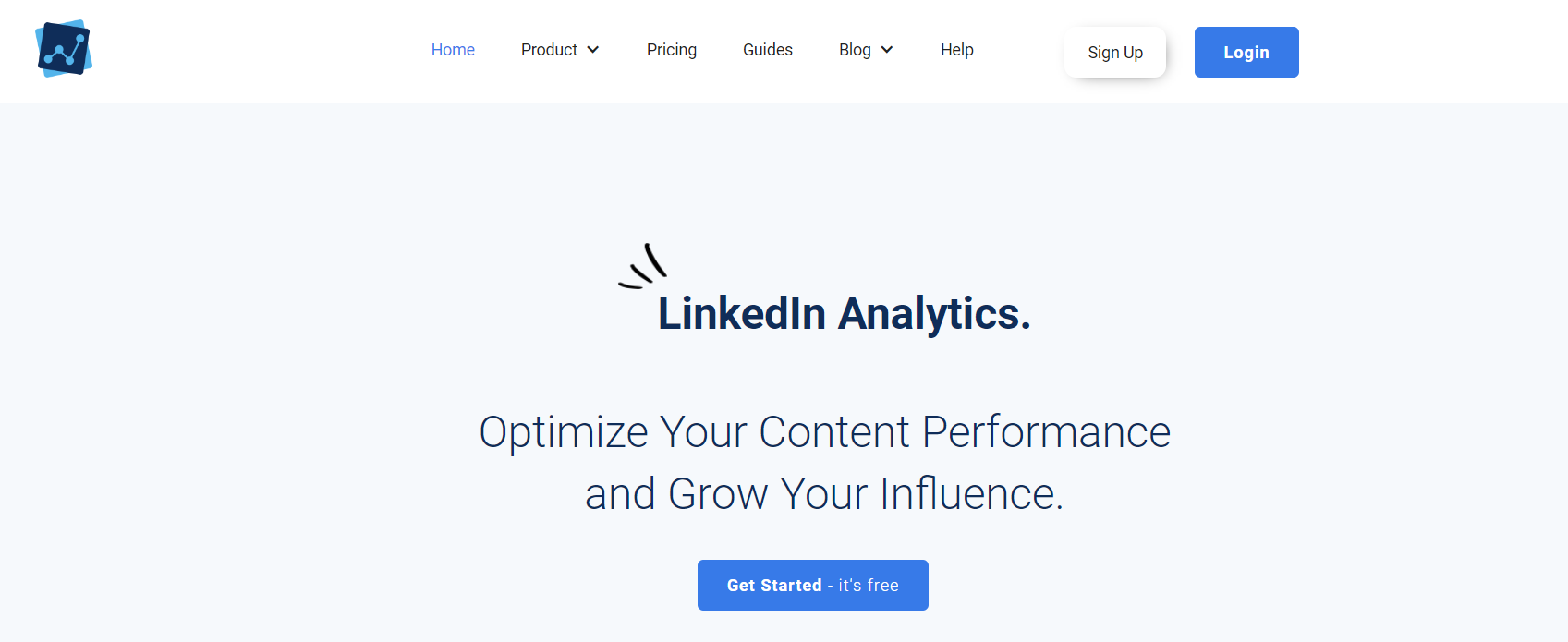
Task: Click the Get Started it's free button
Action: click(x=813, y=586)
